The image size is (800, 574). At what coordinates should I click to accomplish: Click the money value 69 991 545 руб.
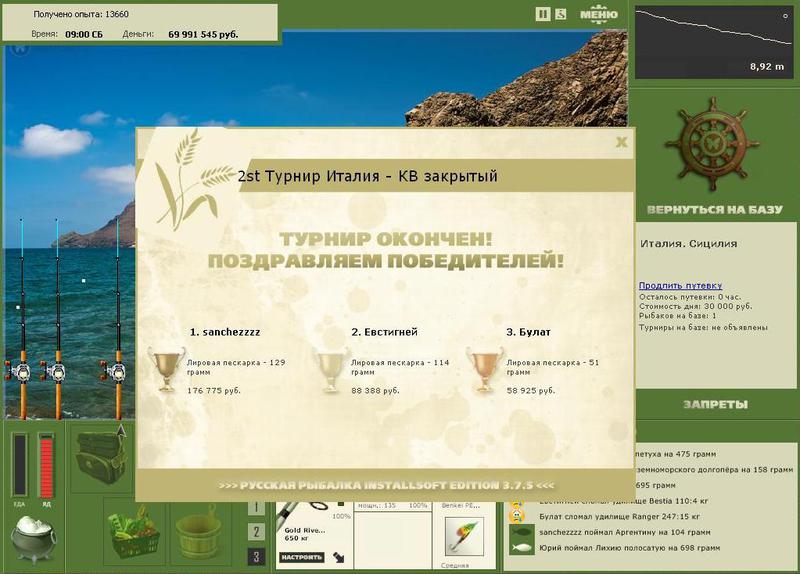coord(203,35)
